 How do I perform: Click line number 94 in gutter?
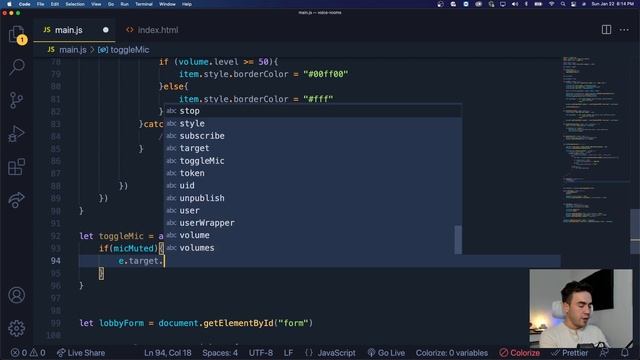click(56, 261)
